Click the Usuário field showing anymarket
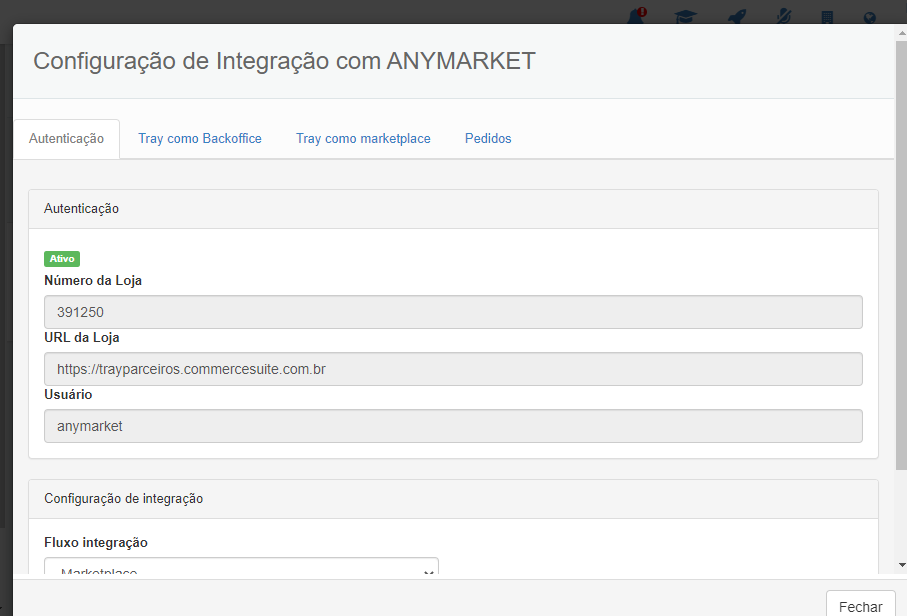Image resolution: width=907 pixels, height=616 pixels. 454,426
